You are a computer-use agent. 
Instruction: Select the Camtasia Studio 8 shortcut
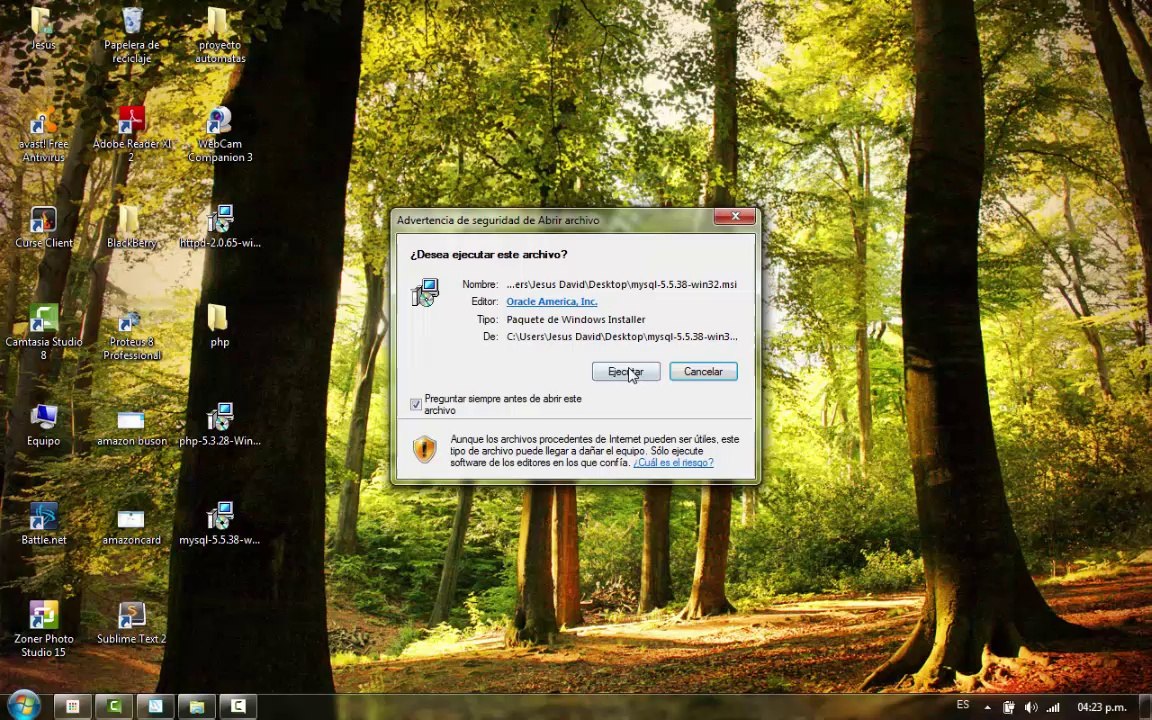pos(43,332)
